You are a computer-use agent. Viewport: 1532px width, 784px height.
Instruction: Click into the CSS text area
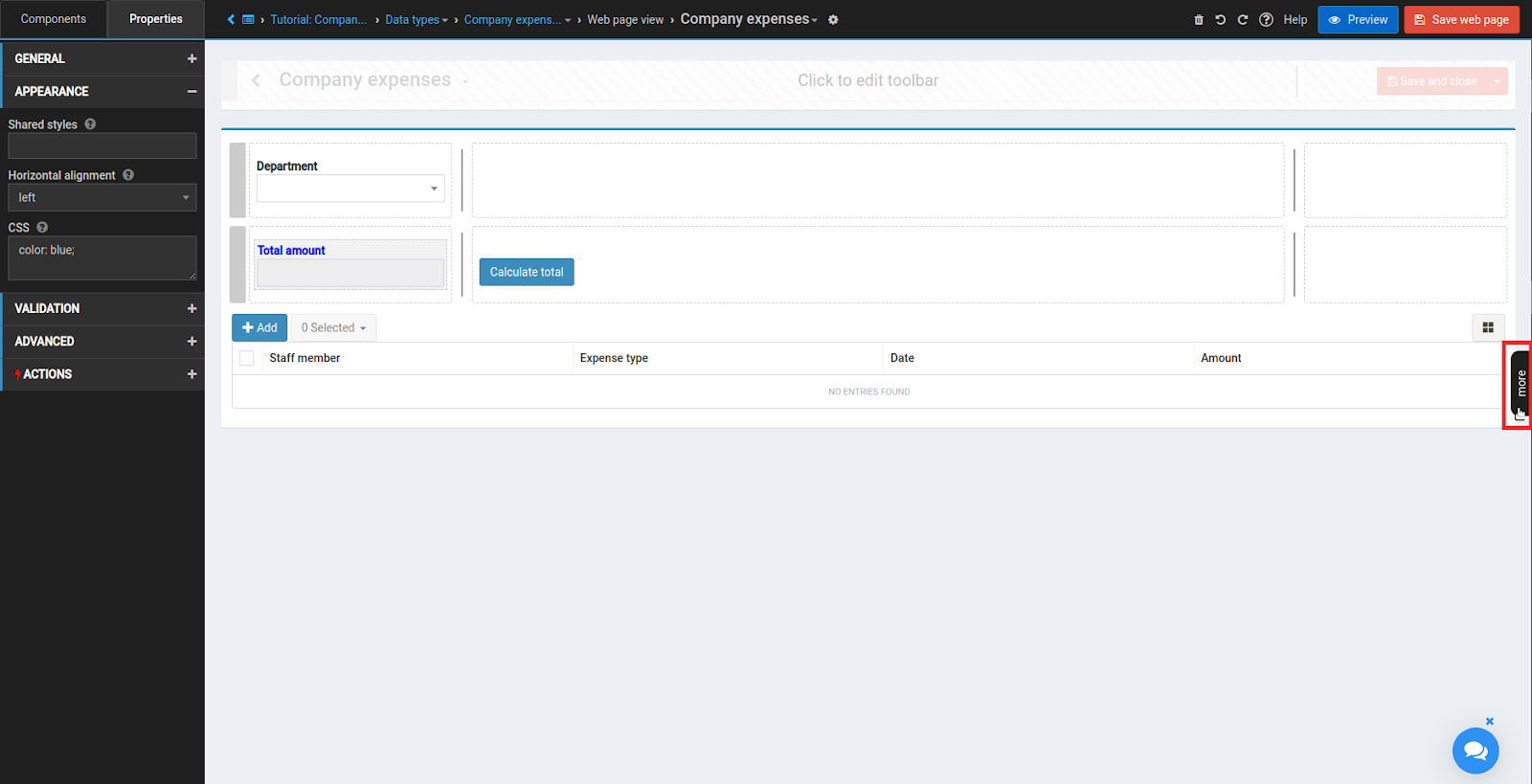[102, 258]
